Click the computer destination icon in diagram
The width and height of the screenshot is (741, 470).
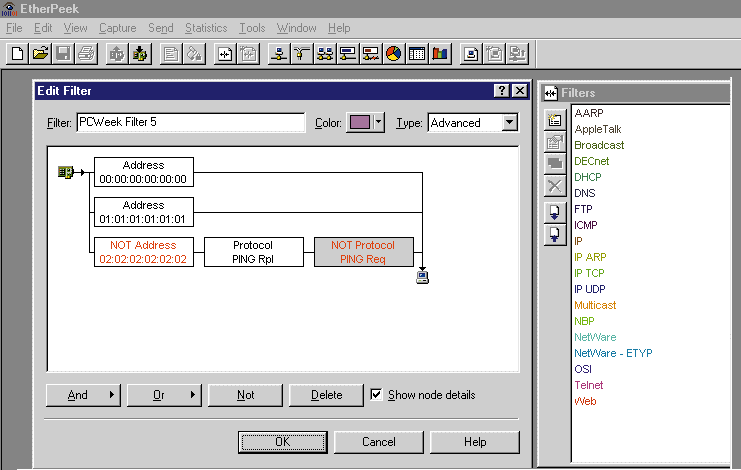[x=422, y=277]
